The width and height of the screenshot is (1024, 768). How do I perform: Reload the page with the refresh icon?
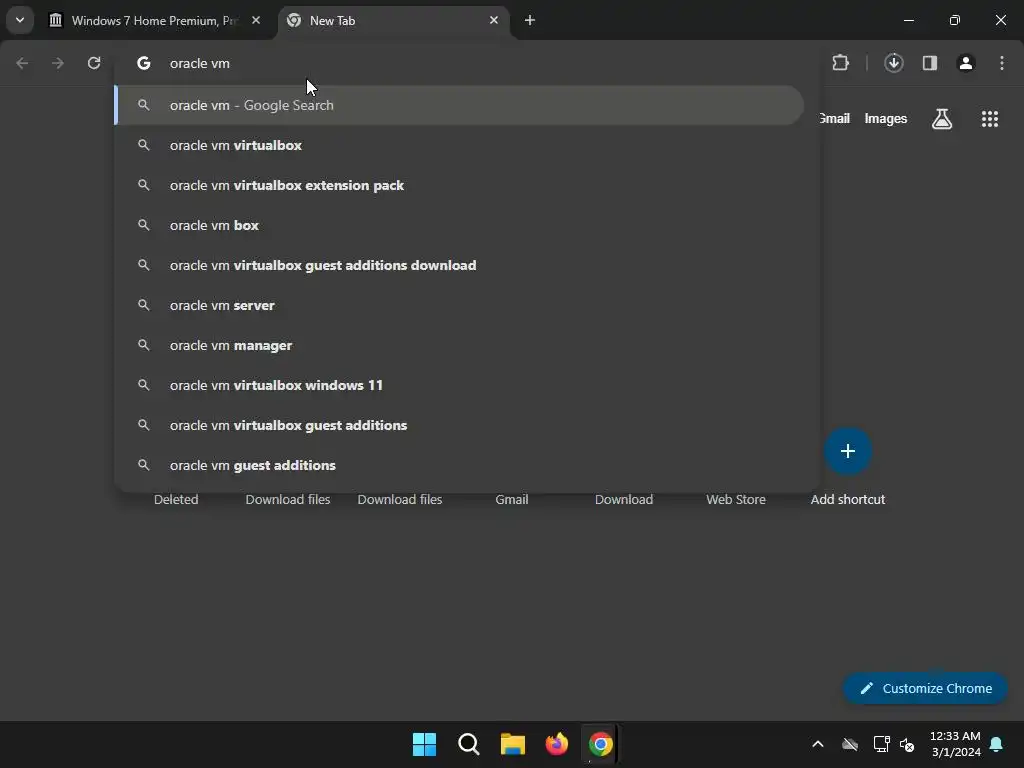[x=94, y=63]
